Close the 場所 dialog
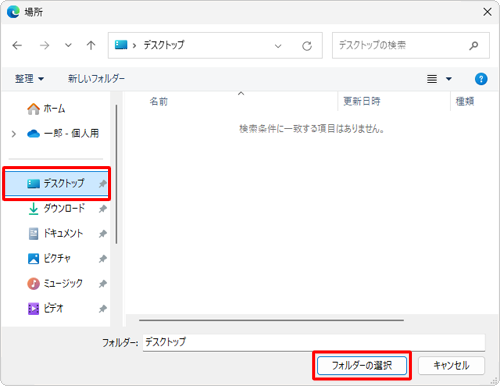Screen dimensions: 500x386 487,12
